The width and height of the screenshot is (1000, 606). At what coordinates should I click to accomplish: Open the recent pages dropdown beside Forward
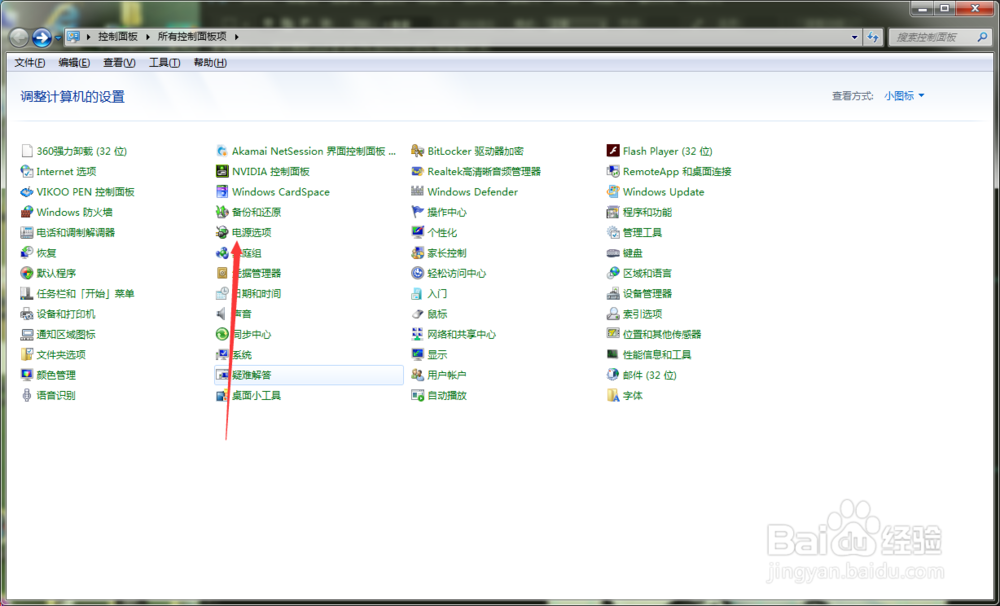(x=58, y=38)
